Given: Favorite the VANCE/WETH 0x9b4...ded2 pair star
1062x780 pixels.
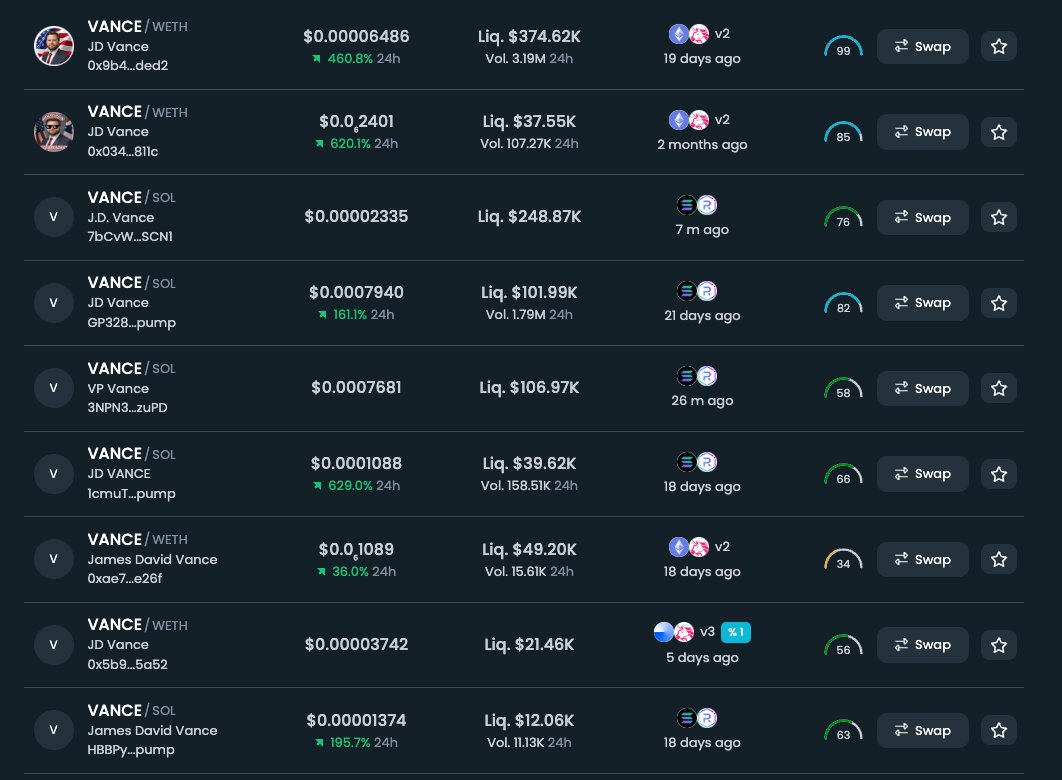Looking at the screenshot, I should point(998,47).
